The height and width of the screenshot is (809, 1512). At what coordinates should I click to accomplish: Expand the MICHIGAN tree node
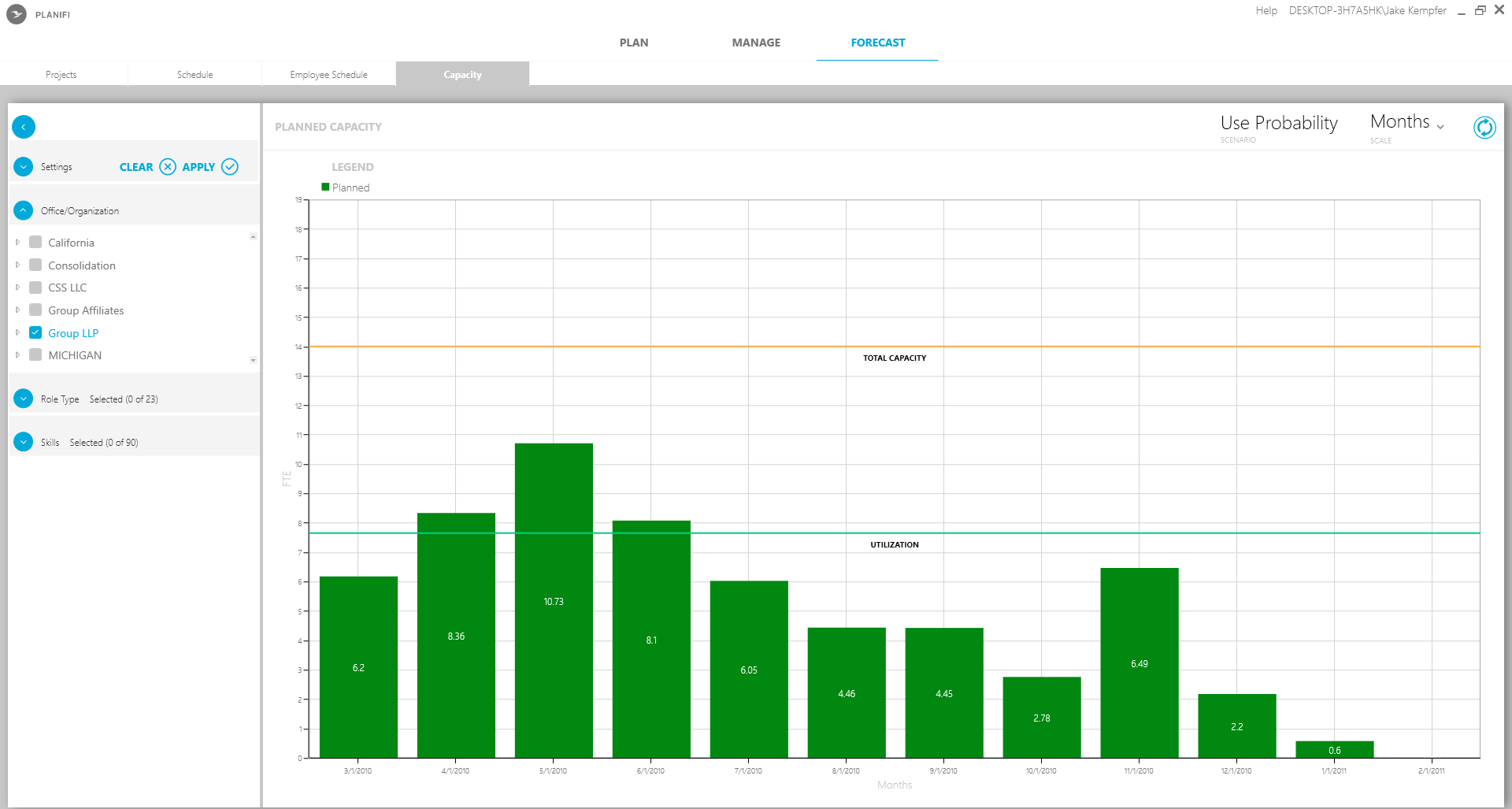pyautogui.click(x=17, y=355)
